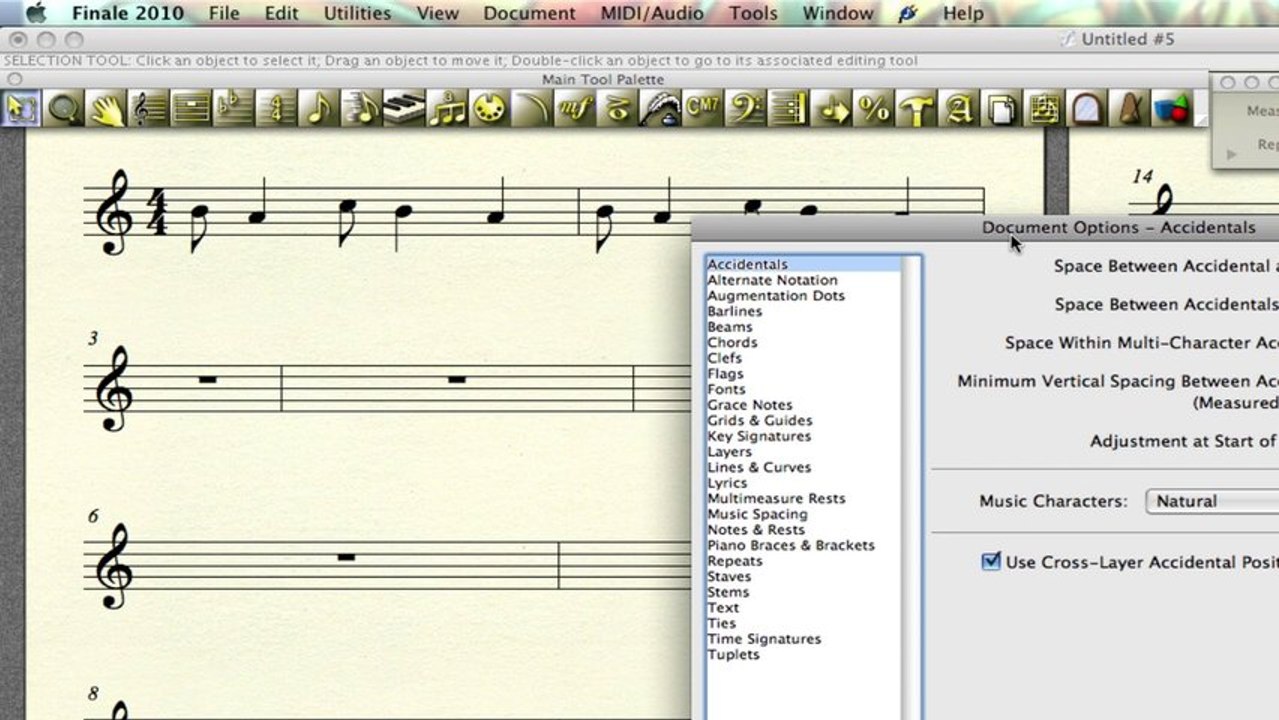
Task: Select Grace Notes category
Action: coord(750,405)
